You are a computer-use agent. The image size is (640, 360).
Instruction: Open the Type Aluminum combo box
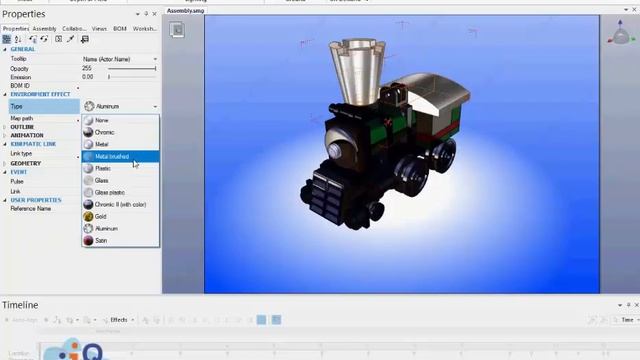pyautogui.click(x=120, y=107)
